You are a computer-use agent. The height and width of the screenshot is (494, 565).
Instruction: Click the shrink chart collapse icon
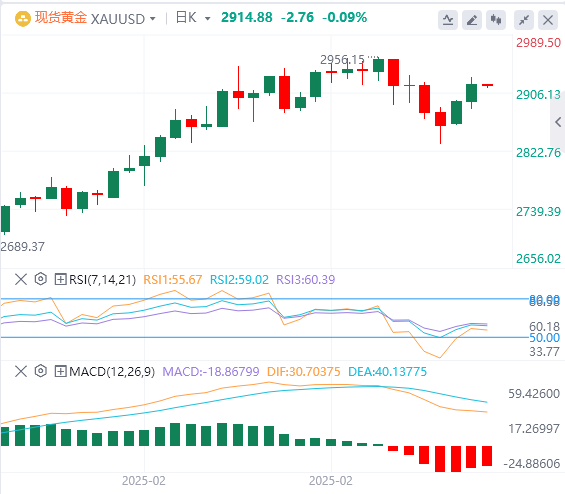(524, 19)
